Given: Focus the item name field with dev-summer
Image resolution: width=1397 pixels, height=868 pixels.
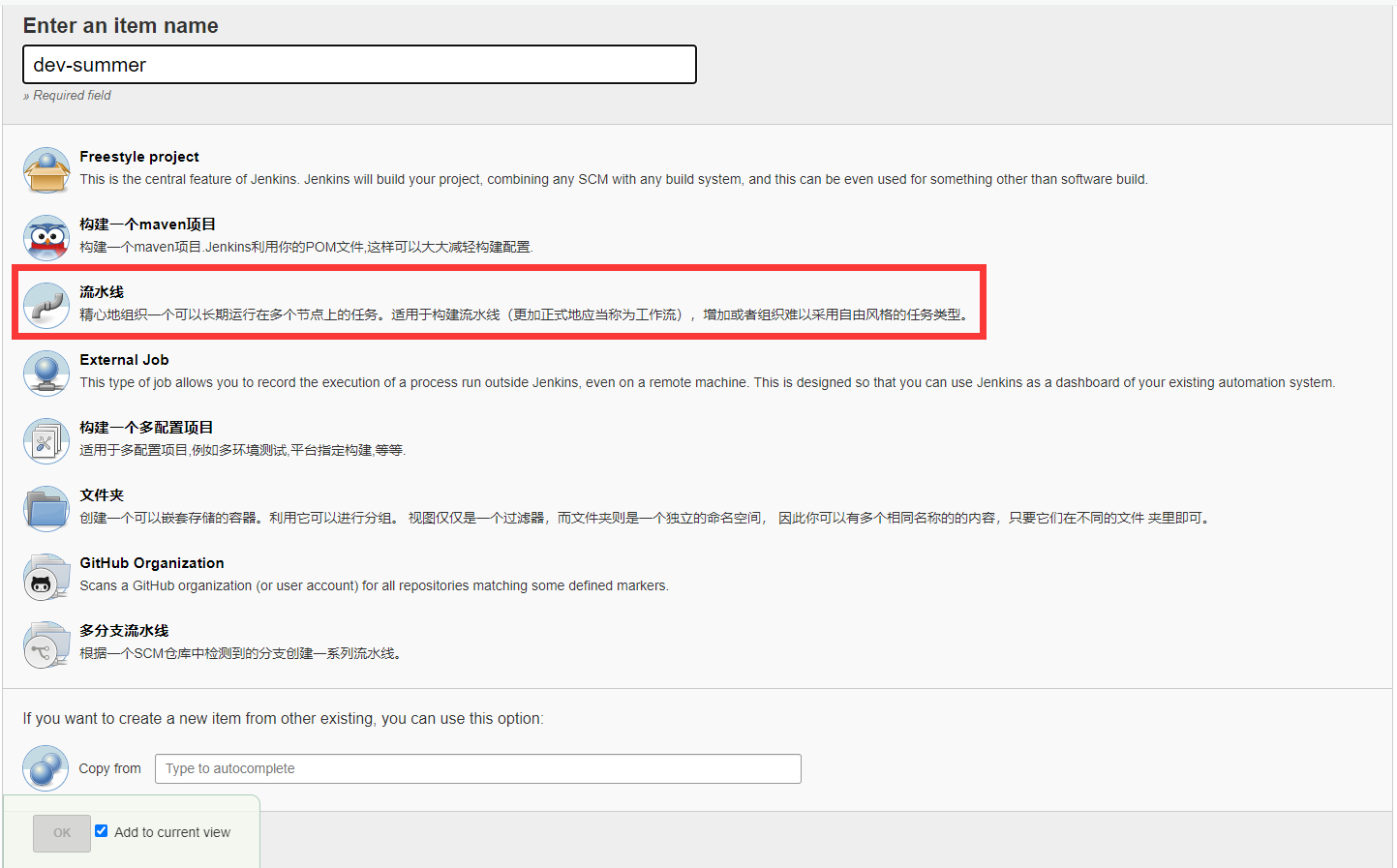Looking at the screenshot, I should pos(359,65).
